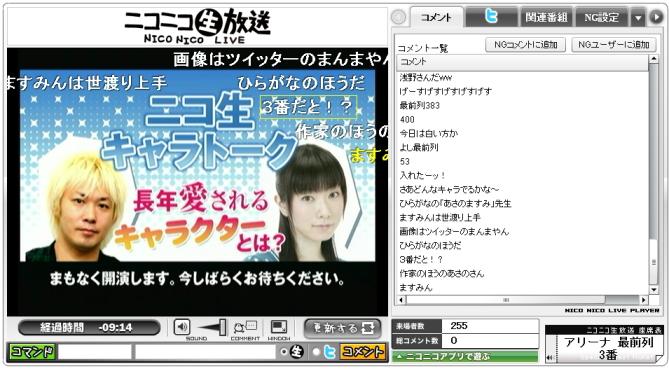The height and width of the screenshot is (369, 669).
Task: Click the gray circle icon beside コメント tab
Action: pos(398,17)
